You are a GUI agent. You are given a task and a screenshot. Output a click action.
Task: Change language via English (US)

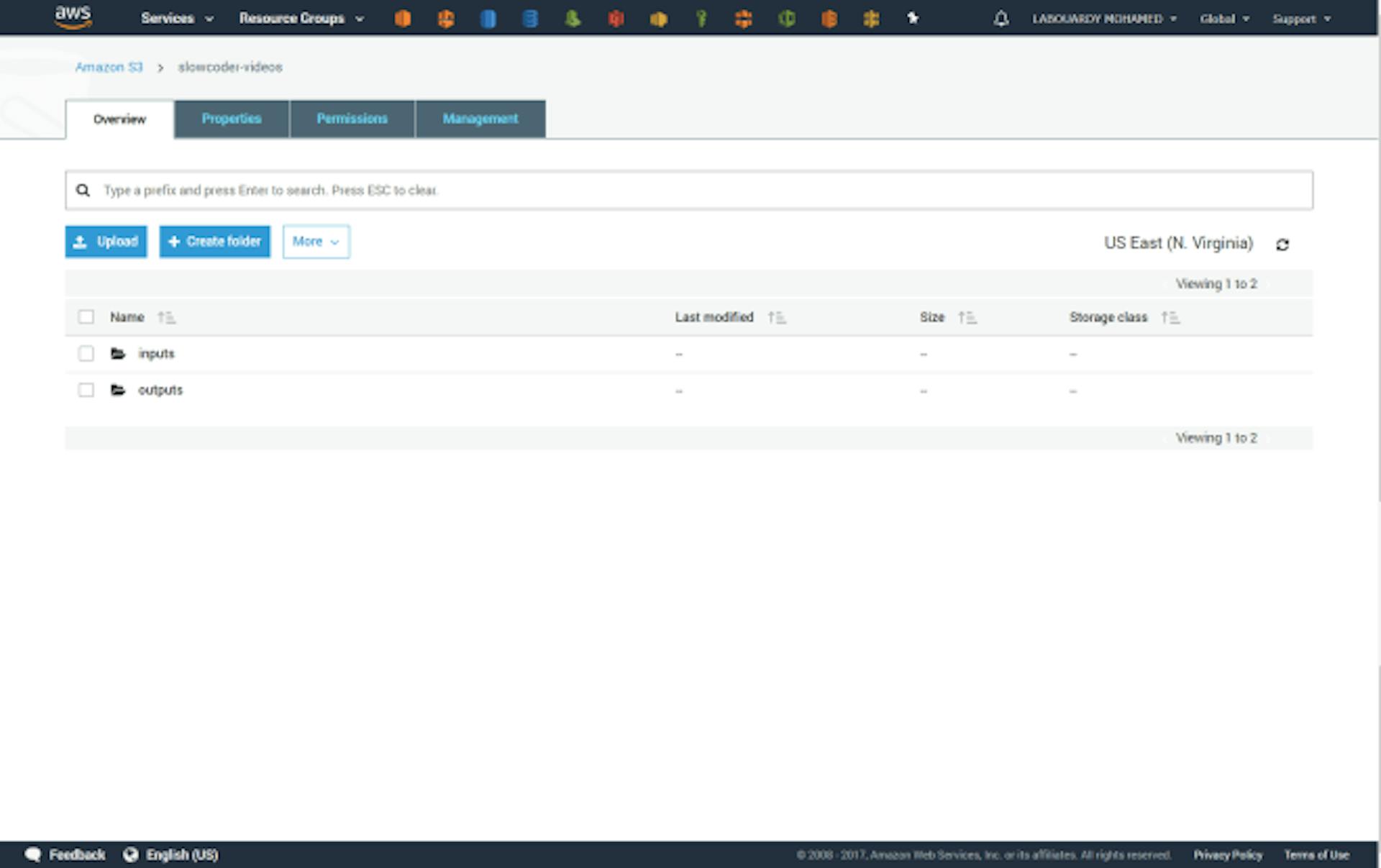182,854
